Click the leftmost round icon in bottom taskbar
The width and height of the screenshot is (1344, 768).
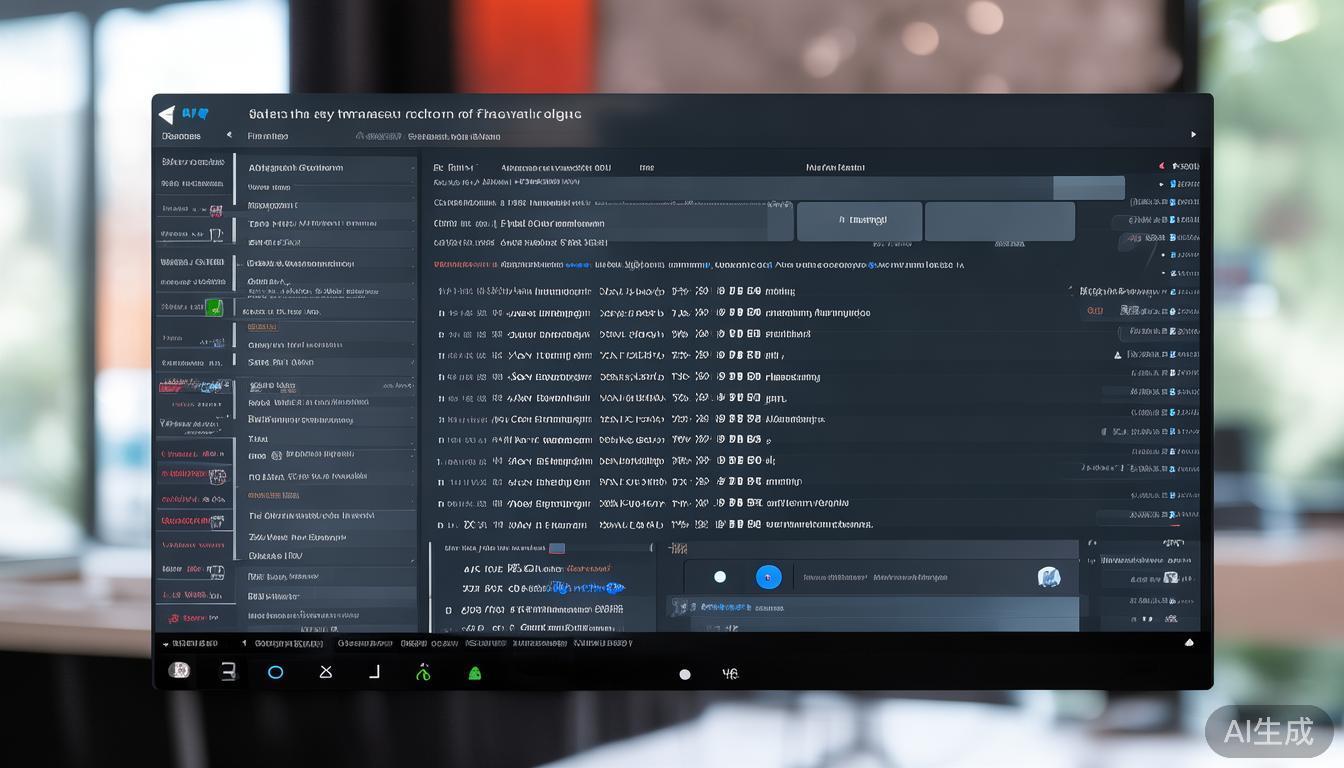pyautogui.click(x=180, y=670)
